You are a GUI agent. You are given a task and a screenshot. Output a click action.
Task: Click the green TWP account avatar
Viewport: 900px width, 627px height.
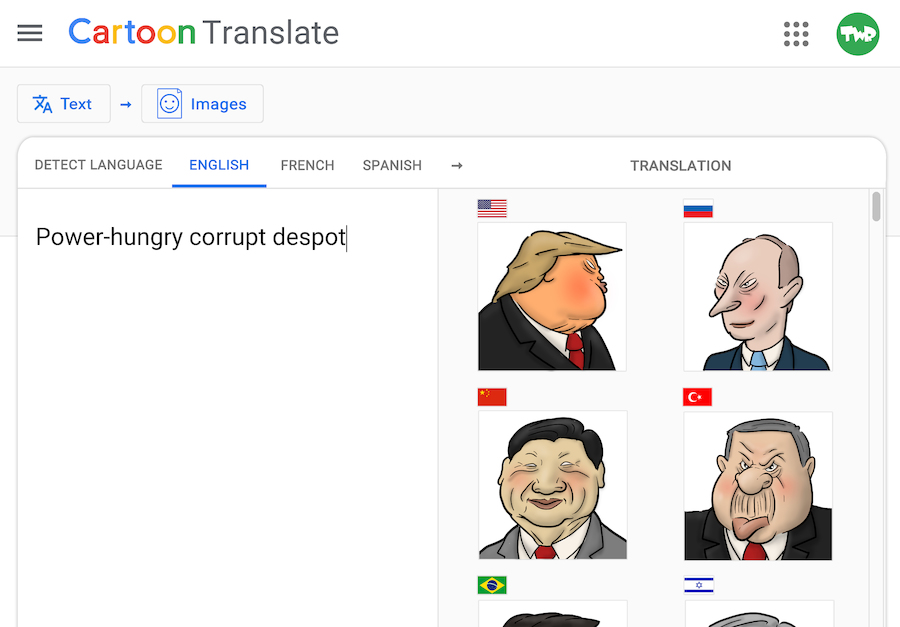tap(858, 34)
